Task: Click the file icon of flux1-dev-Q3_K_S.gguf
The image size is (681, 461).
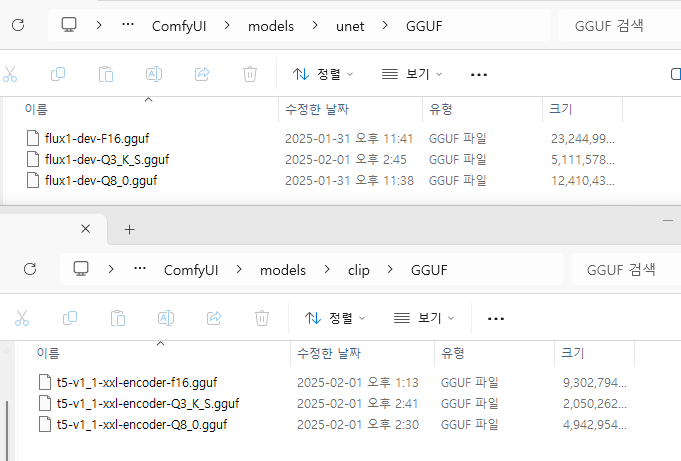Action: click(33, 159)
